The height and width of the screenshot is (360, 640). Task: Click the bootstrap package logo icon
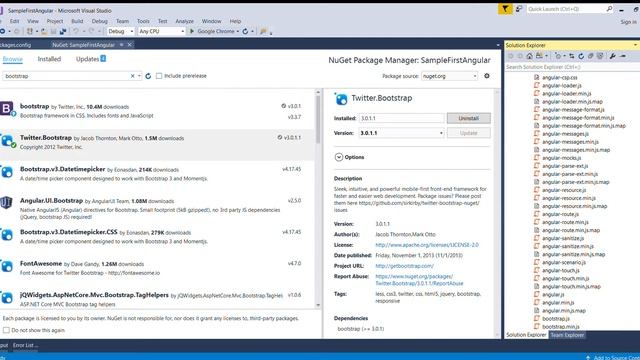coord(7,109)
